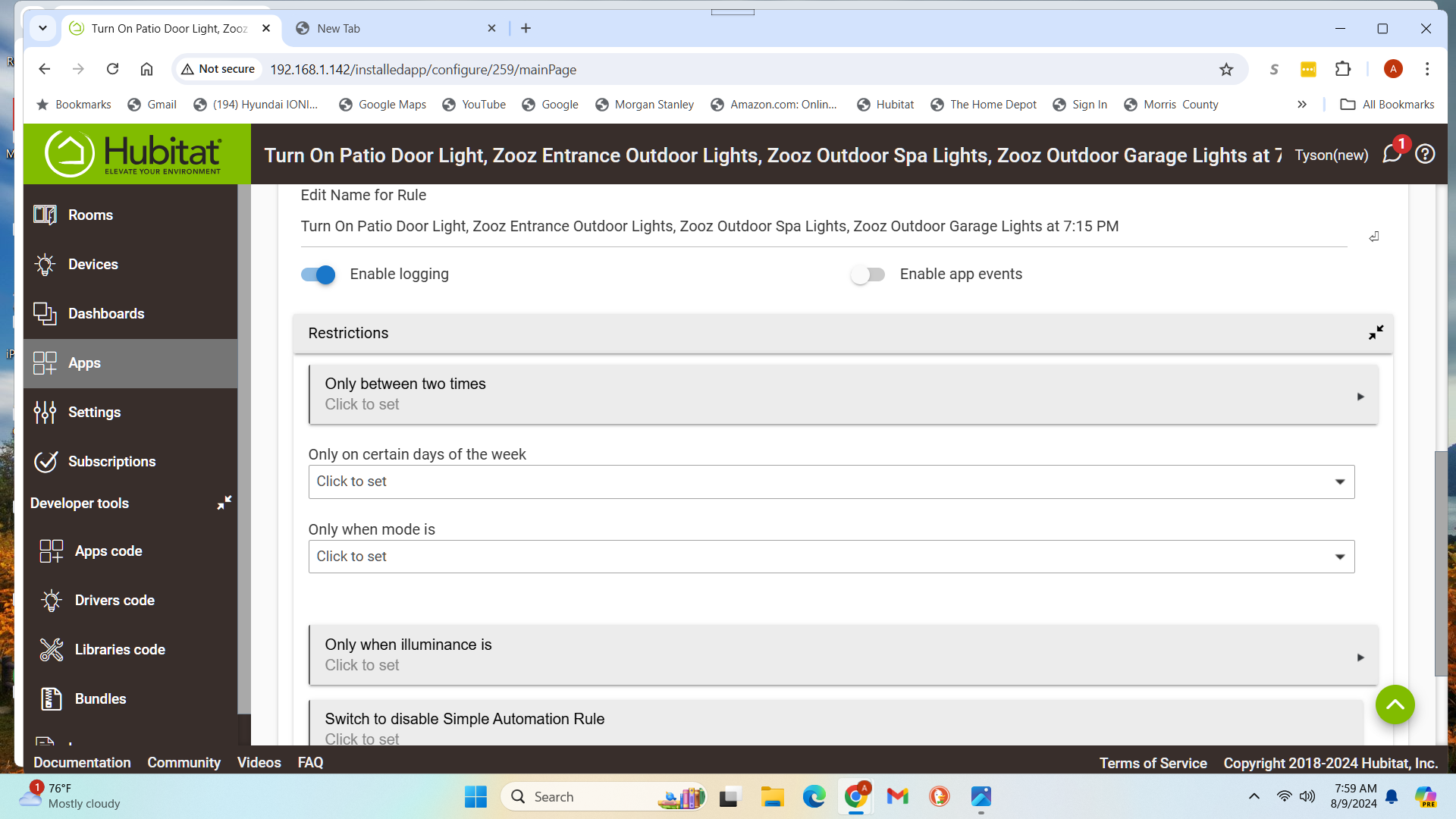Open the notifications bell
The height and width of the screenshot is (819, 1456).
(1392, 154)
